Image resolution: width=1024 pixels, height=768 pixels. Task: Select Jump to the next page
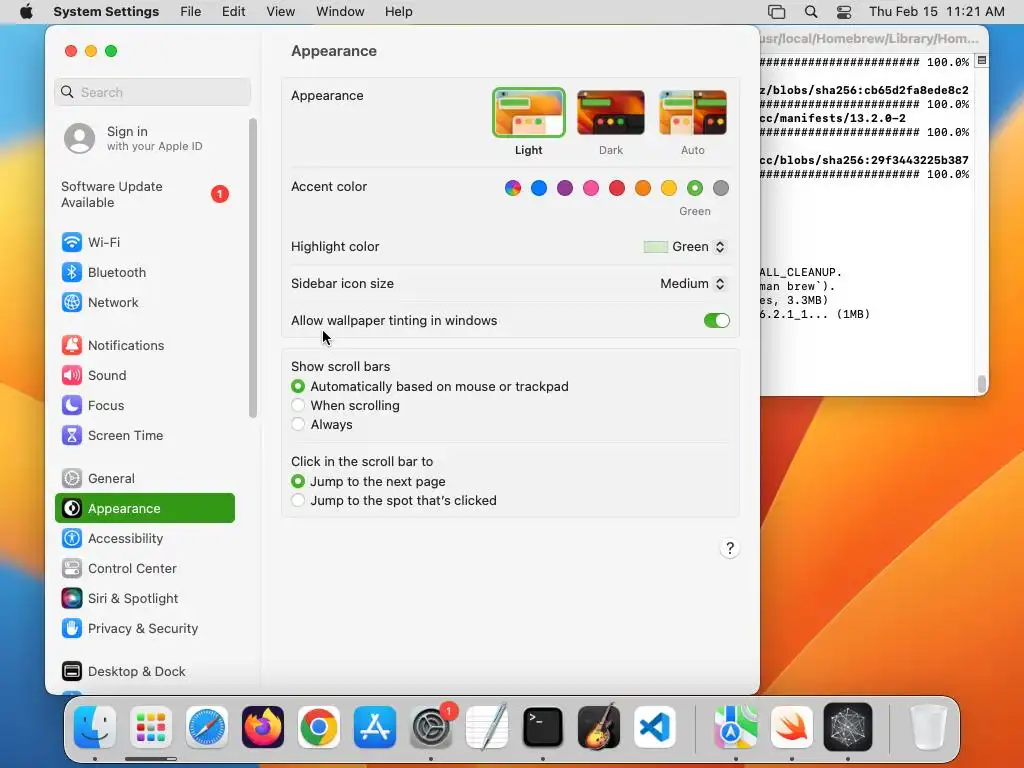pos(298,481)
